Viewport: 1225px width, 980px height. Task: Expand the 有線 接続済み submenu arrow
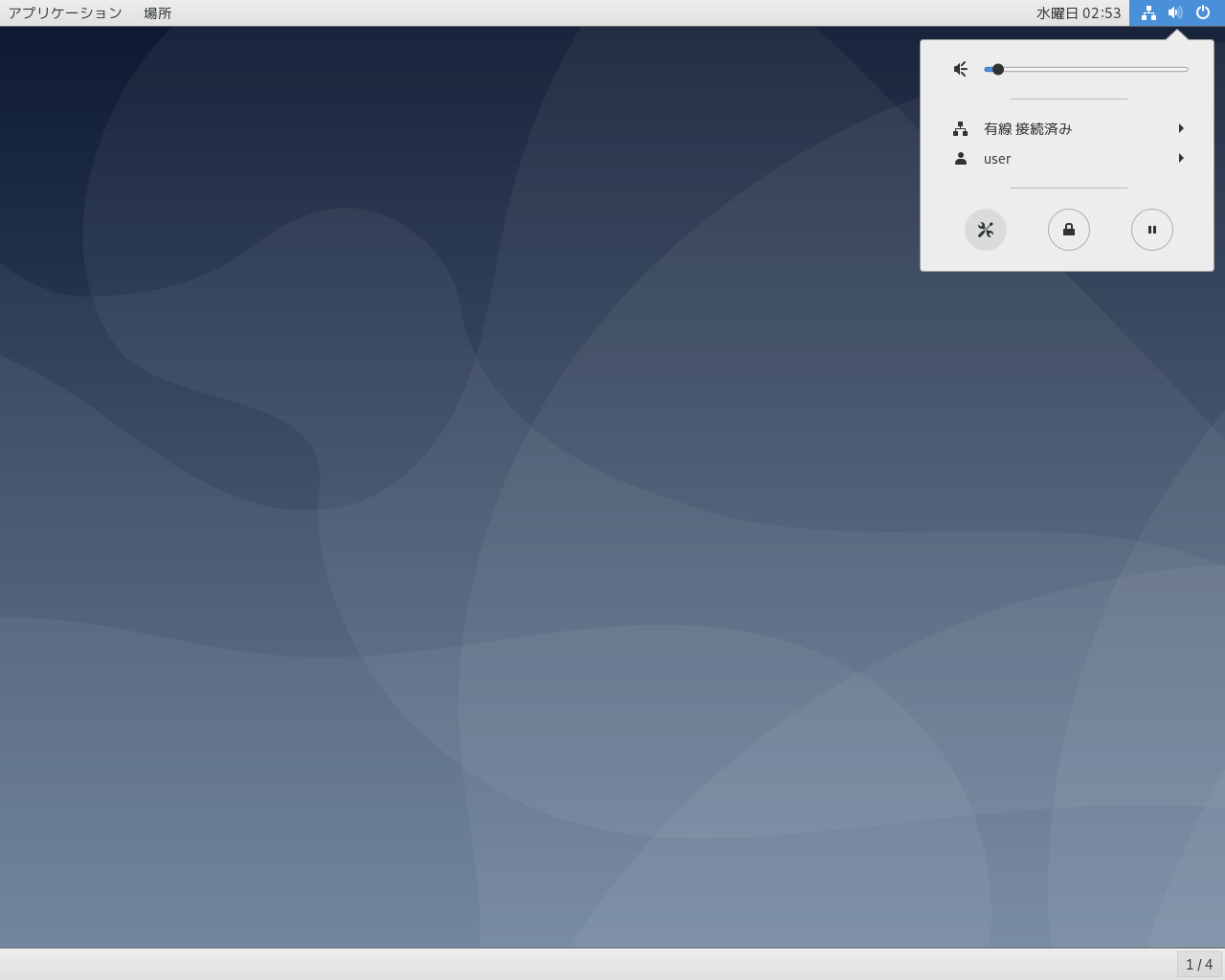click(1181, 128)
